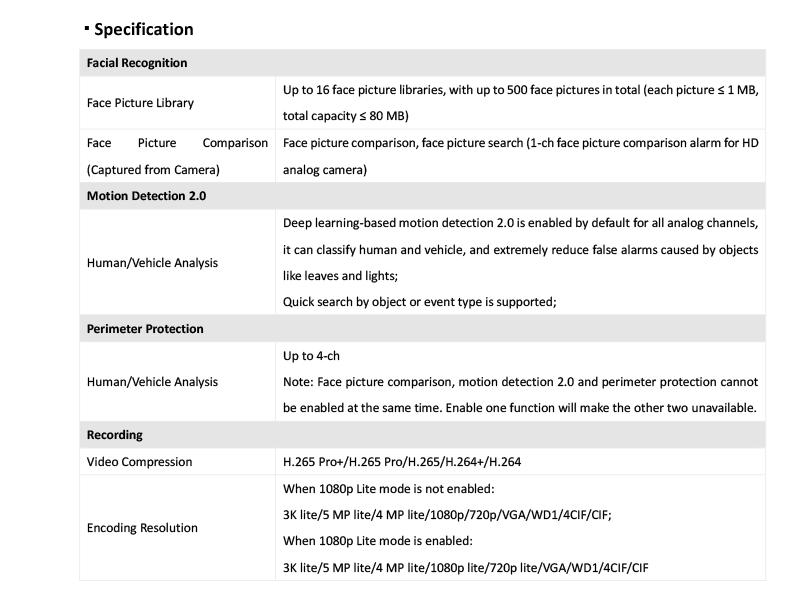Click the Face Picture Library label
Viewport: 800px width, 607px height.
click(x=140, y=103)
